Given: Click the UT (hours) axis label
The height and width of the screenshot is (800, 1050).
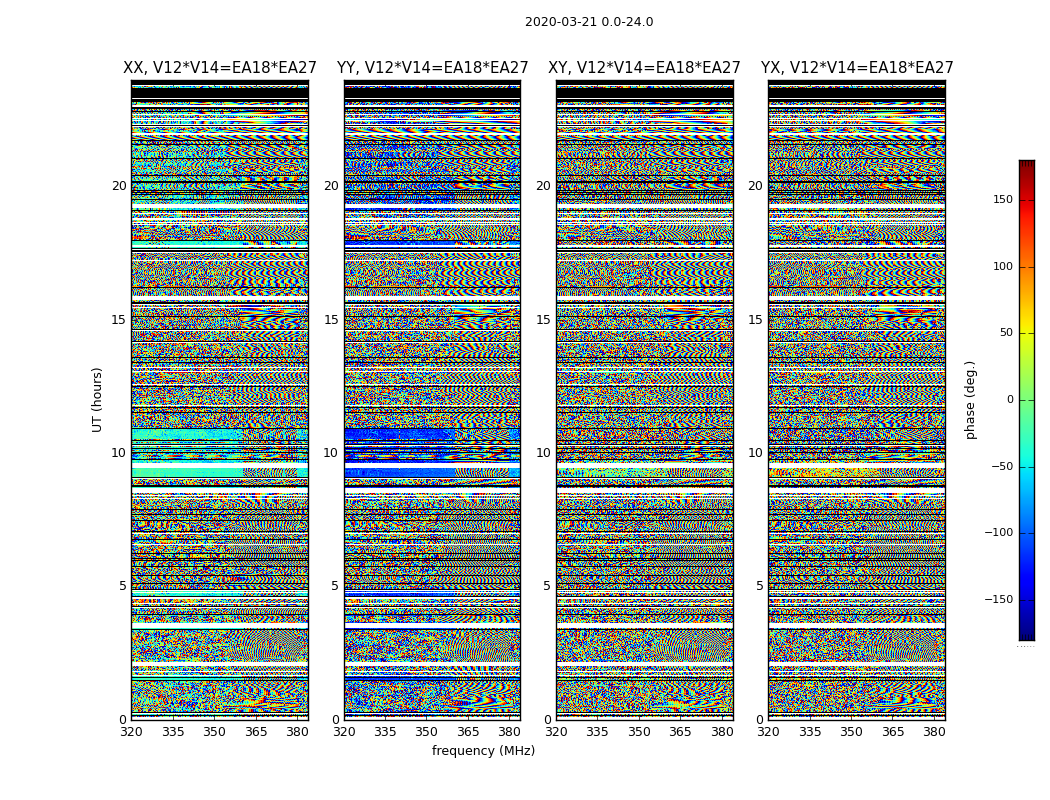Looking at the screenshot, I should (x=97, y=400).
